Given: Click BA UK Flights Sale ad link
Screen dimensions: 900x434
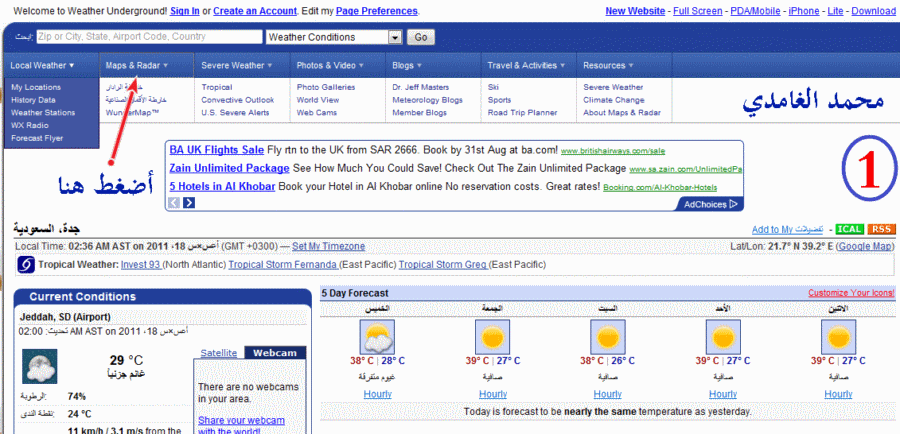Looking at the screenshot, I should (216, 150).
